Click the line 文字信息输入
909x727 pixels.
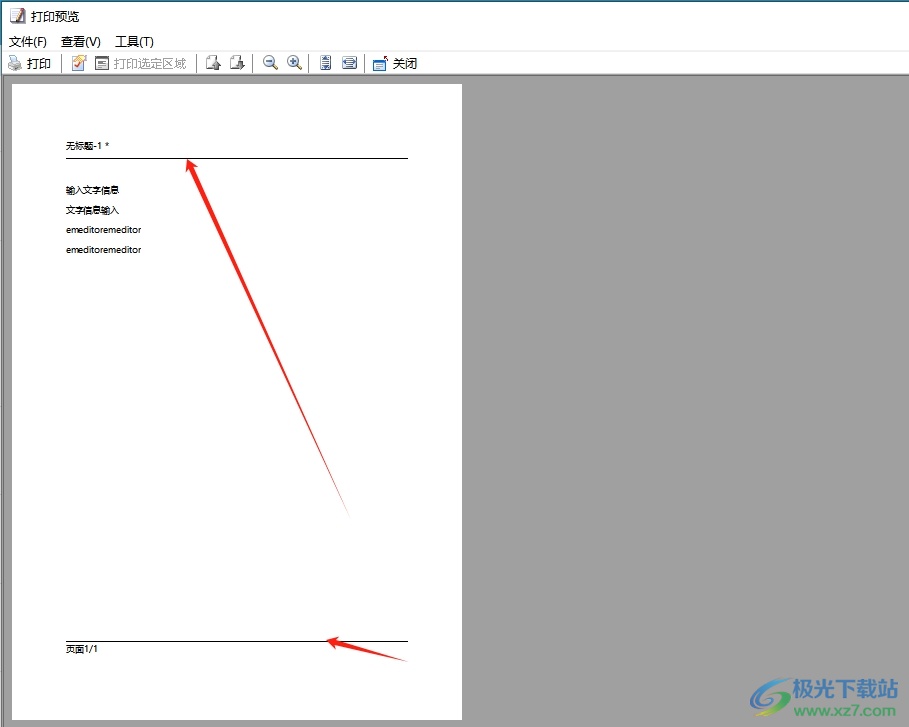point(92,210)
